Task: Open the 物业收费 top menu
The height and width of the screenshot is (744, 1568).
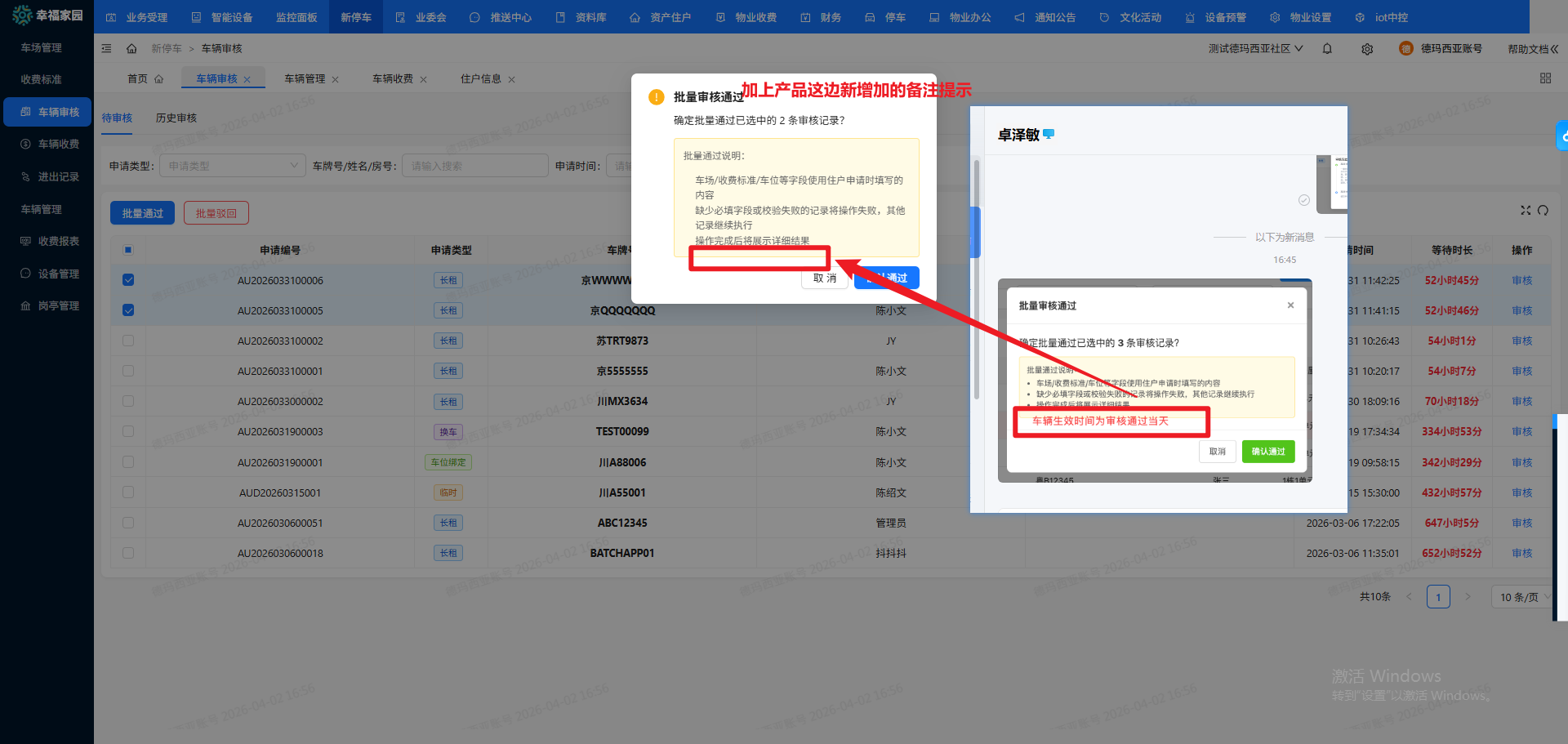Action: coord(746,17)
